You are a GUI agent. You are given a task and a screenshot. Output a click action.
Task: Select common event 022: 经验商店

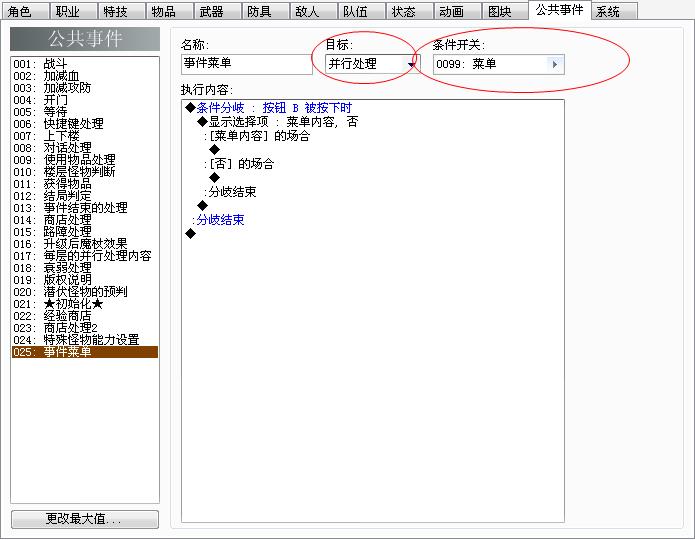point(85,316)
